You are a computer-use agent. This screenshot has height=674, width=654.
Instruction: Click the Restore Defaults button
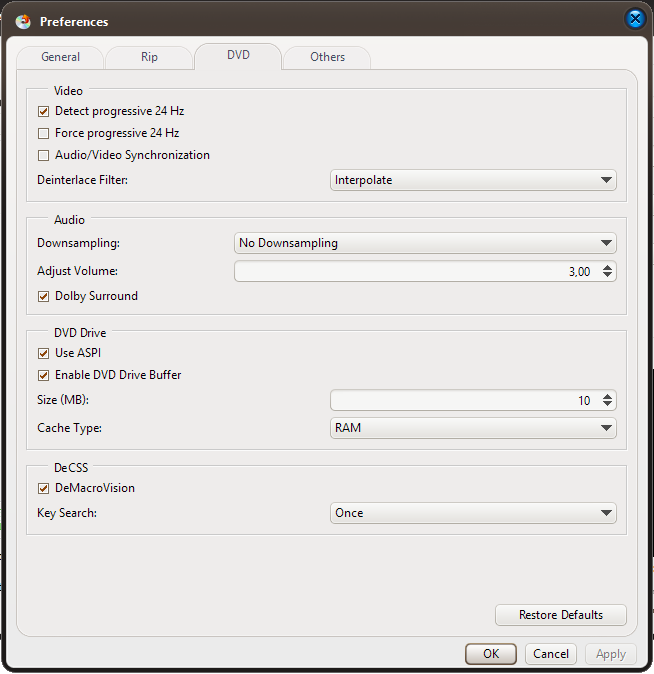click(561, 615)
